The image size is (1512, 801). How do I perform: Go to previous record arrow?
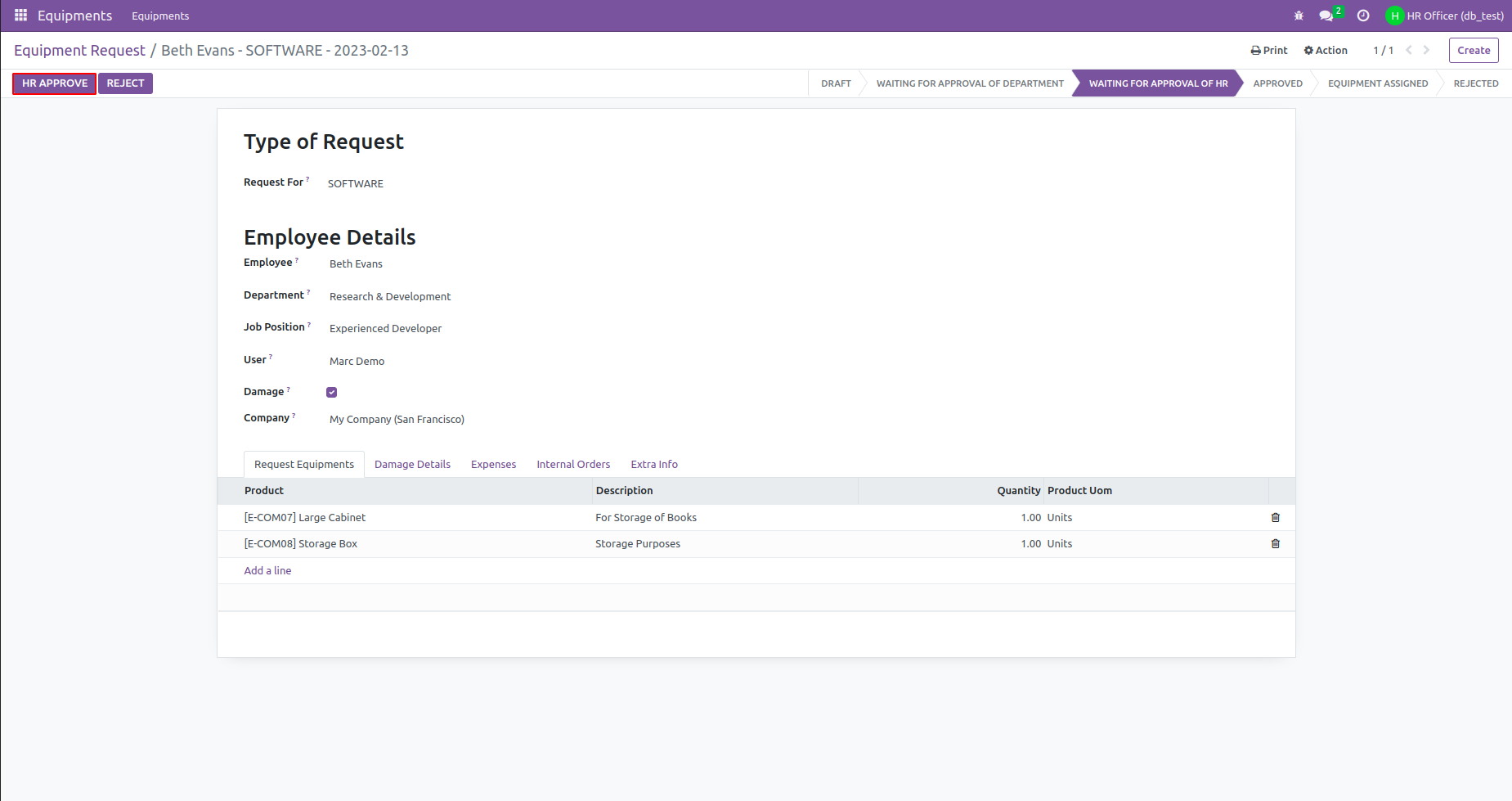(1409, 50)
